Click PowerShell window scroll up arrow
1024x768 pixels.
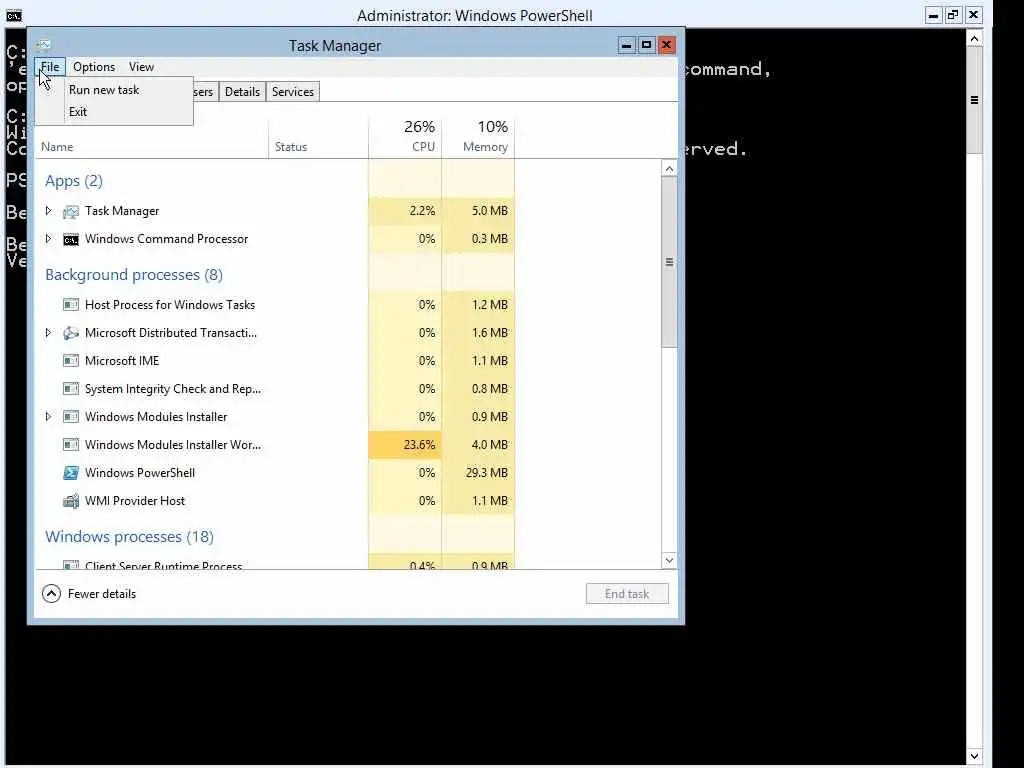[974, 39]
